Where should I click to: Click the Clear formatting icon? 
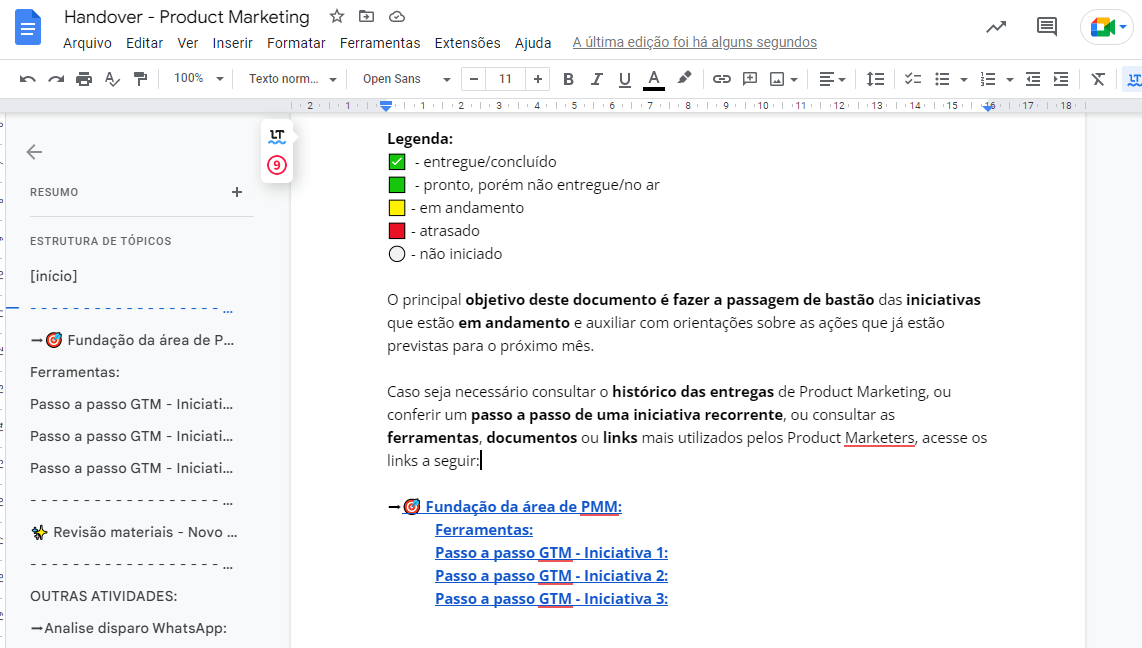[1097, 78]
